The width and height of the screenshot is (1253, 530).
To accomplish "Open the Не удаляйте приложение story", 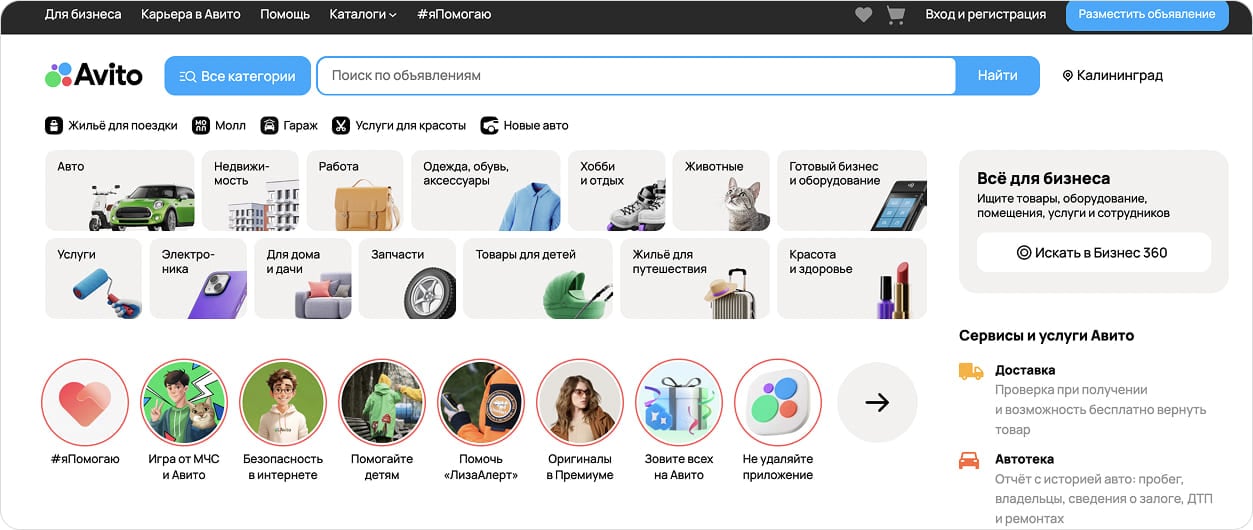I will [778, 402].
